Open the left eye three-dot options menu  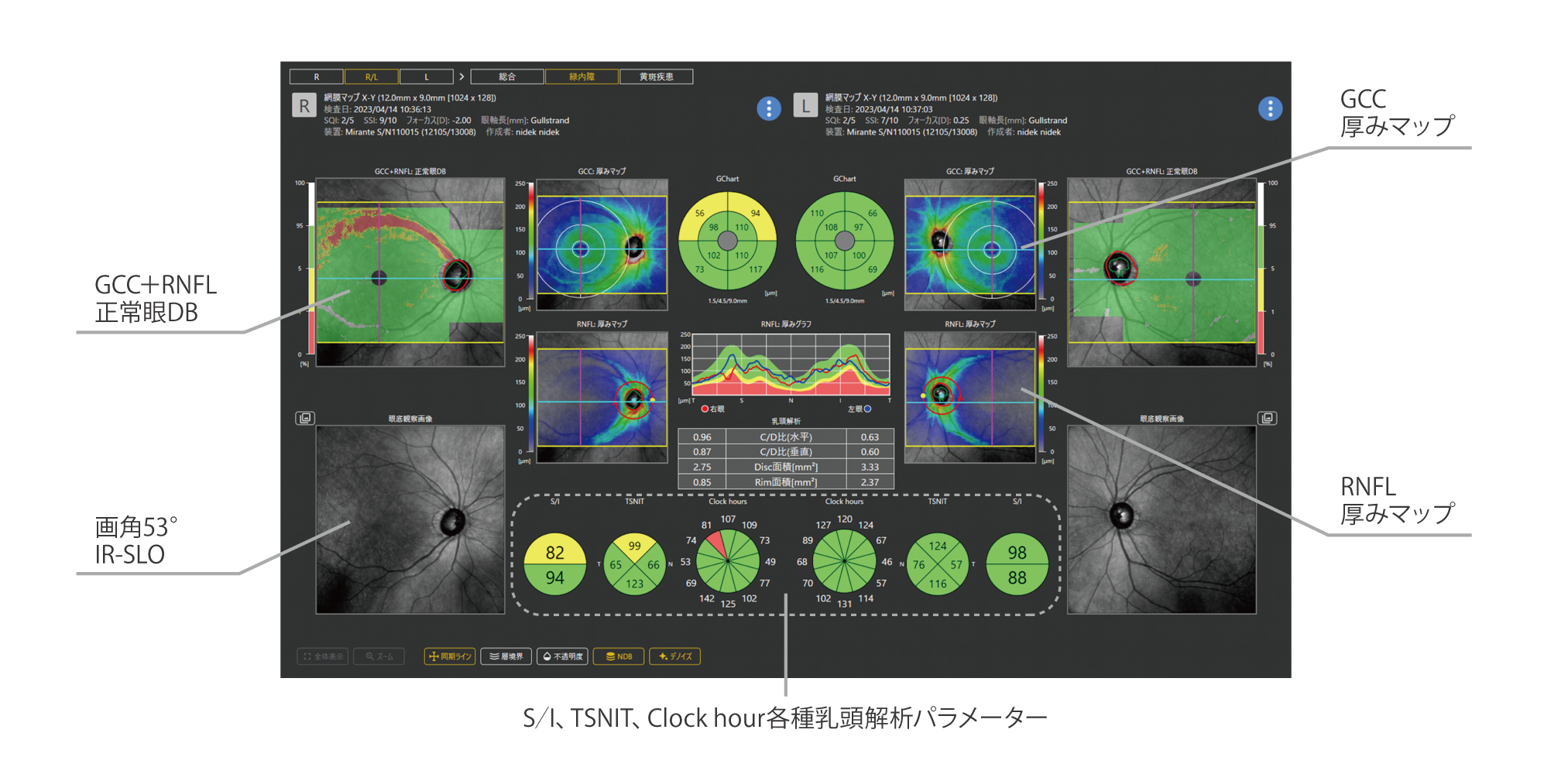point(1270,108)
